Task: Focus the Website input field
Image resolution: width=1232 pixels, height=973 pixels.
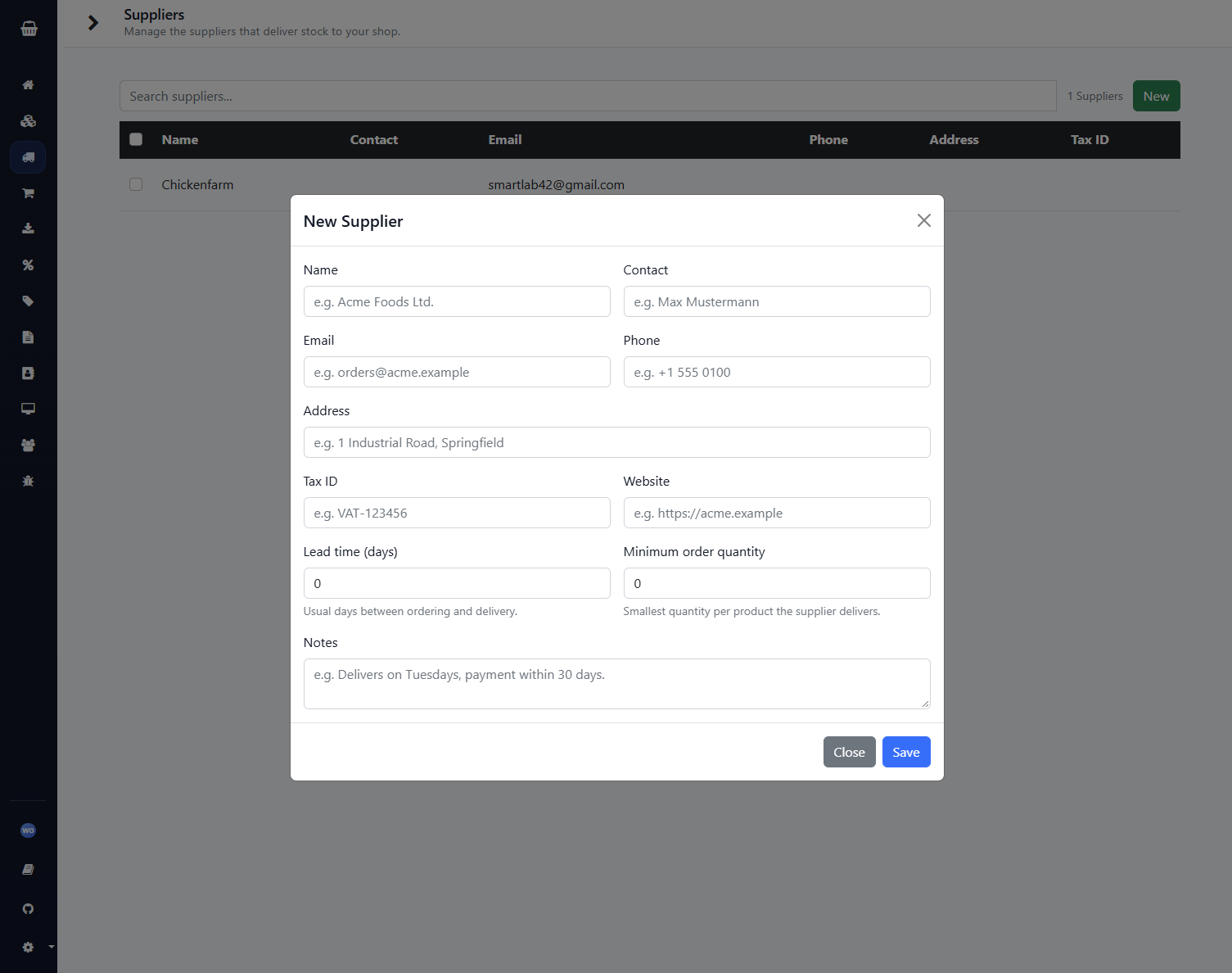Action: (777, 513)
